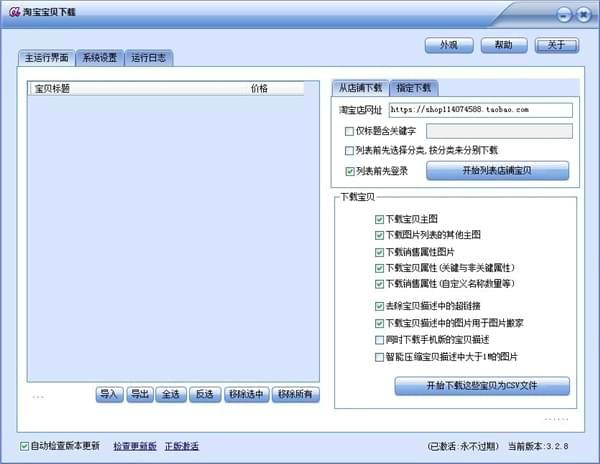Viewport: 600px width, 464px height.
Task: Enable 智能压缩宝贝描述中大于1M的图片 checkbox
Action: [379, 357]
